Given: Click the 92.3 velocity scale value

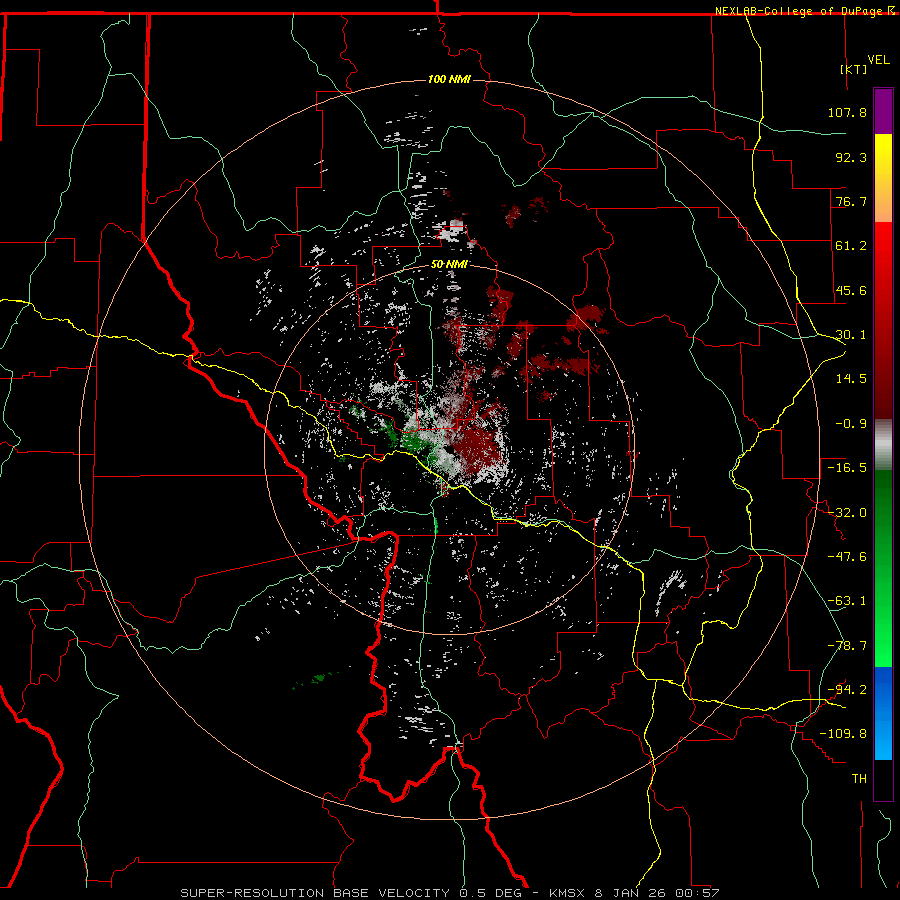Looking at the screenshot, I should tap(851, 157).
